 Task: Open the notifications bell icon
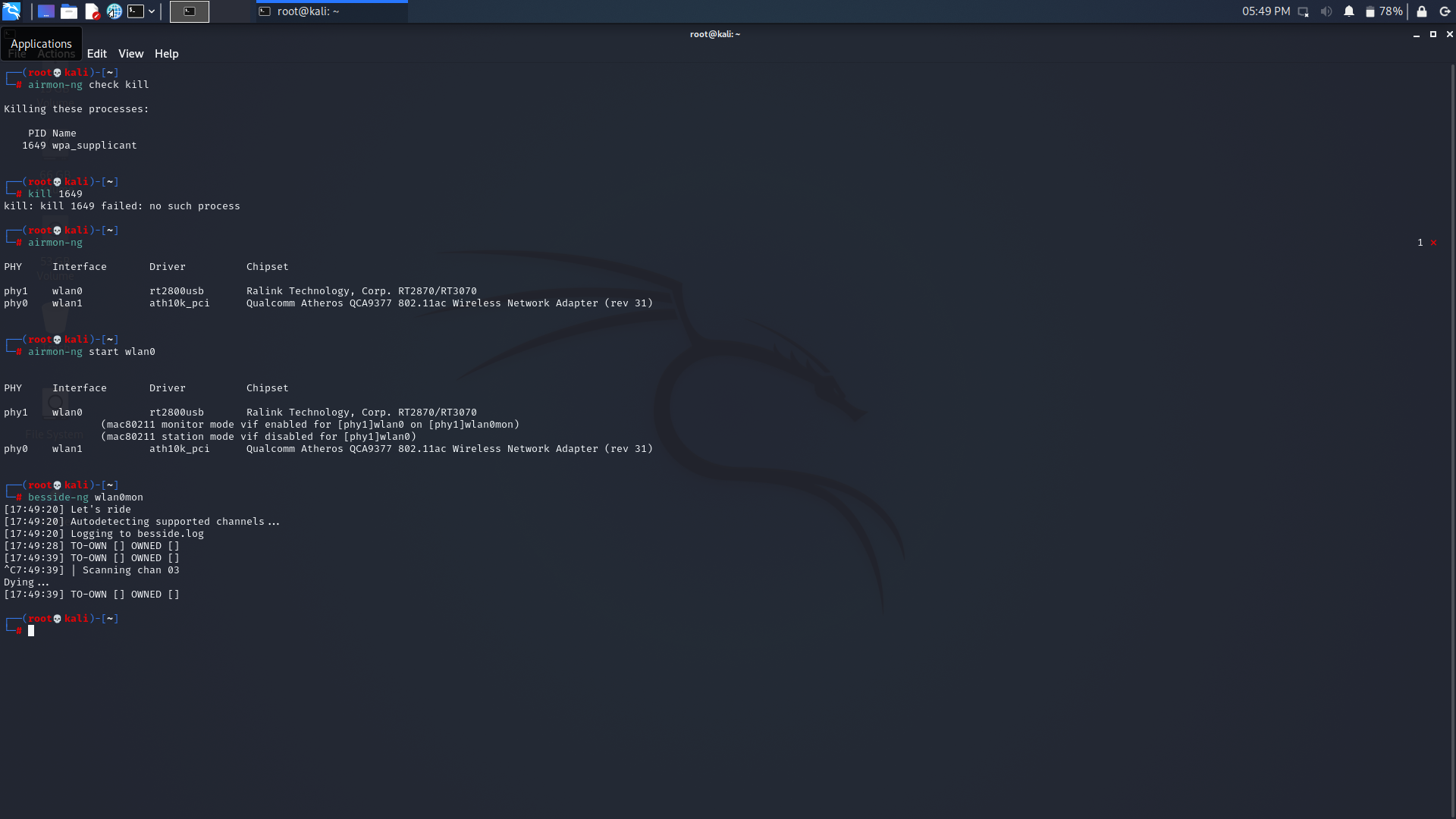coord(1349,11)
